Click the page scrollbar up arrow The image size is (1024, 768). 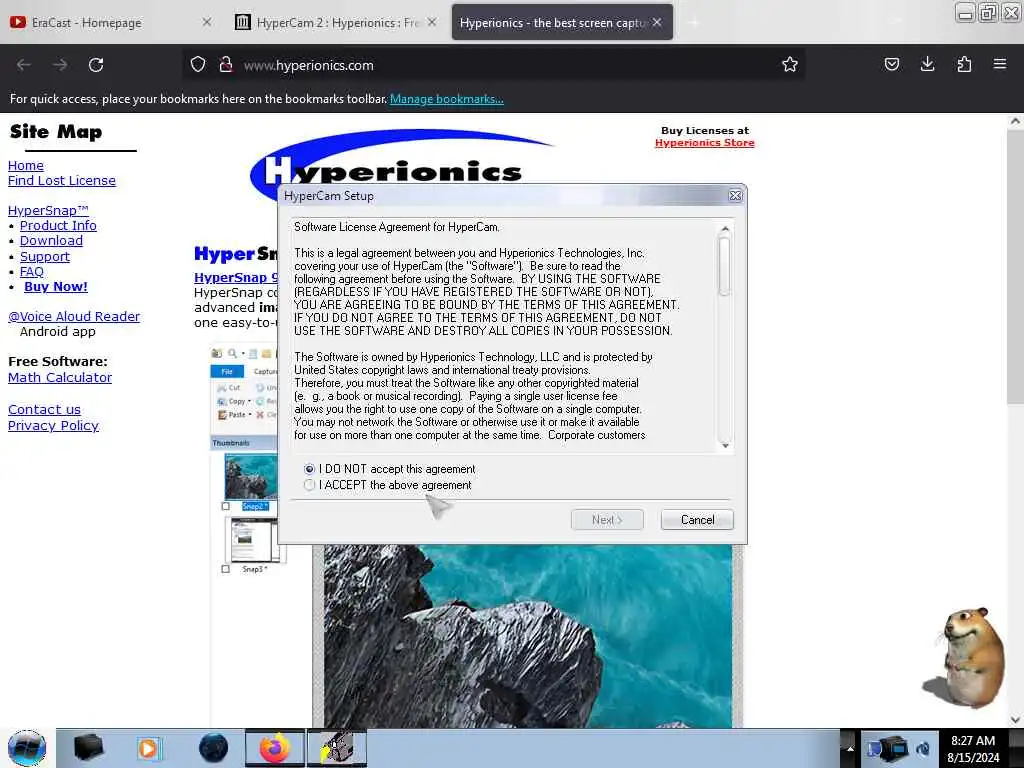click(x=1015, y=121)
